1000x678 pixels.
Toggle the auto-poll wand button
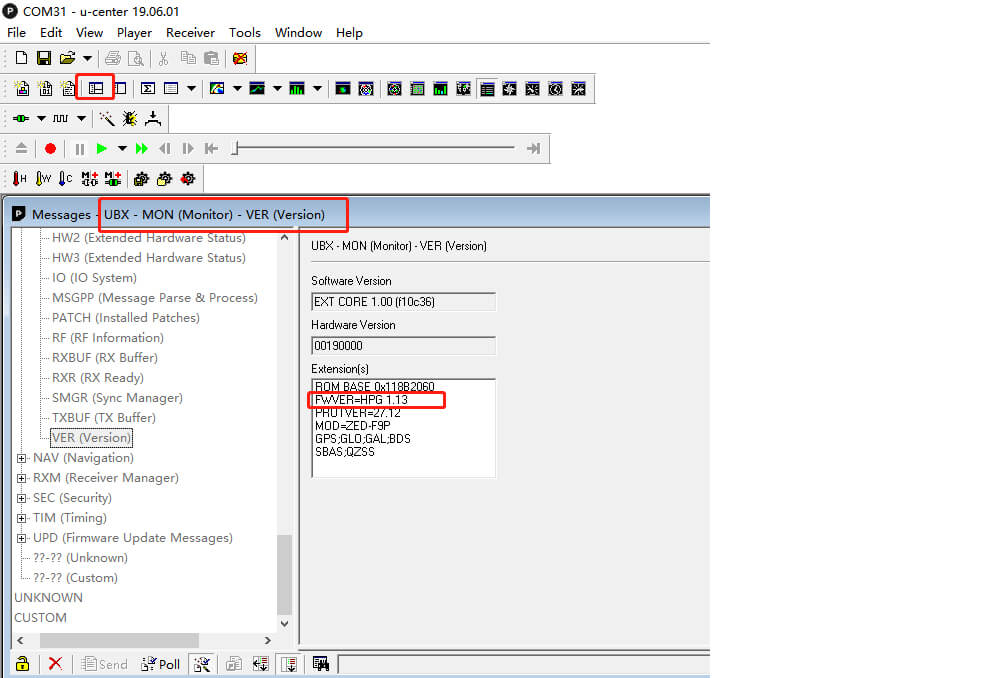(202, 663)
